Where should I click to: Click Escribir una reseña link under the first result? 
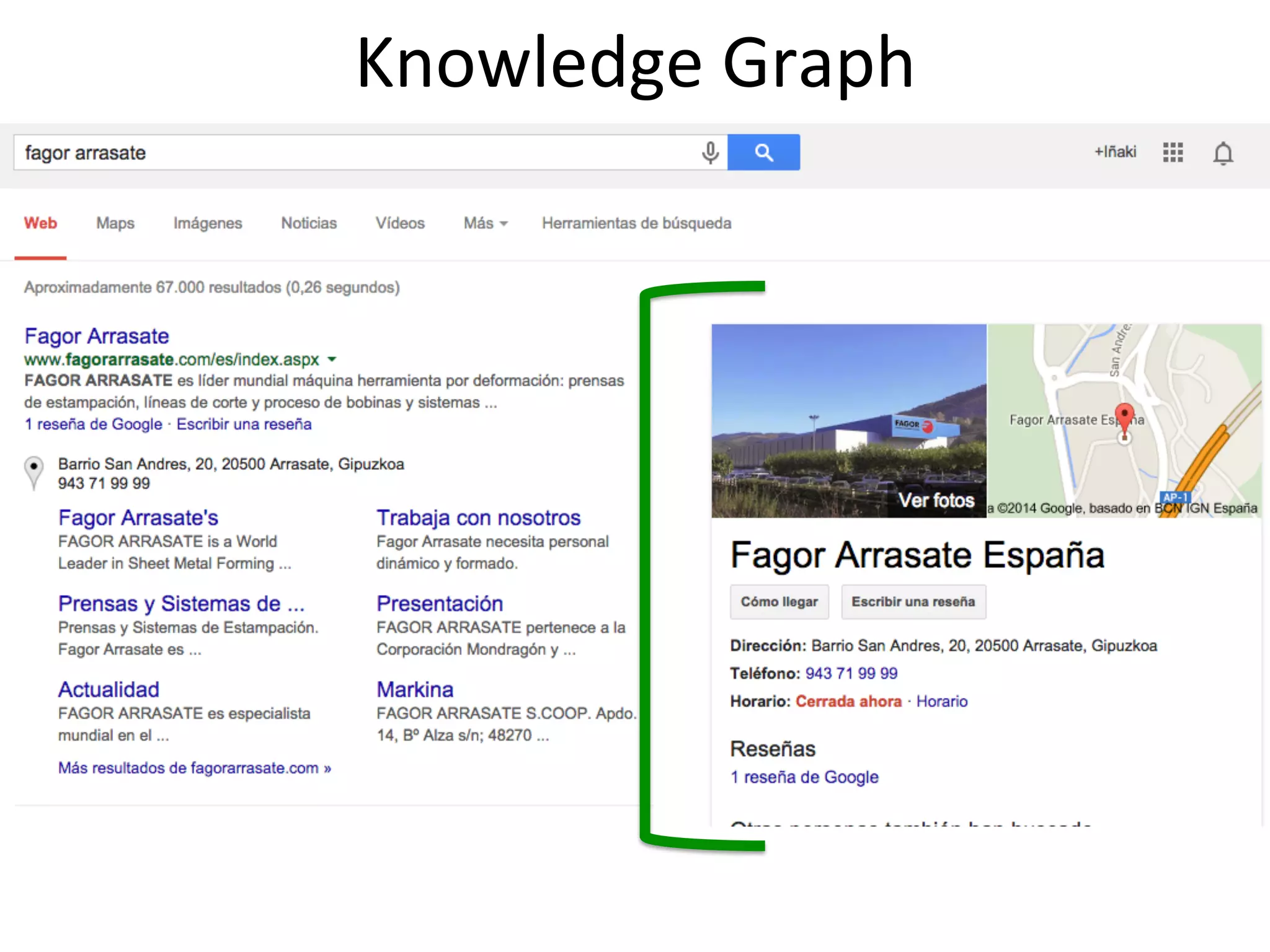click(244, 425)
